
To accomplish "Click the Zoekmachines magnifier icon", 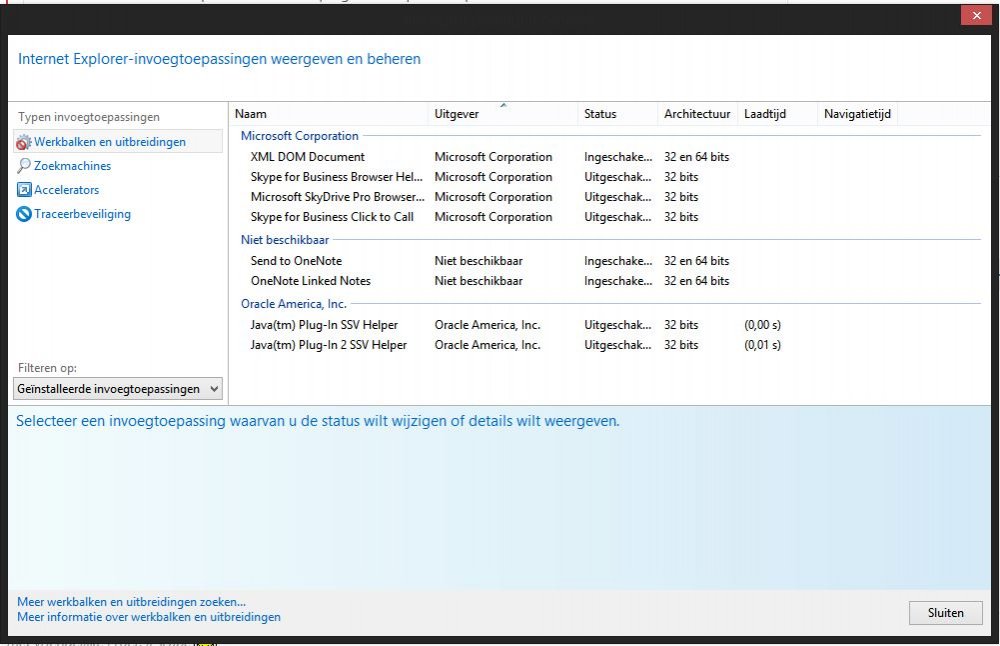I will click(x=24, y=166).
